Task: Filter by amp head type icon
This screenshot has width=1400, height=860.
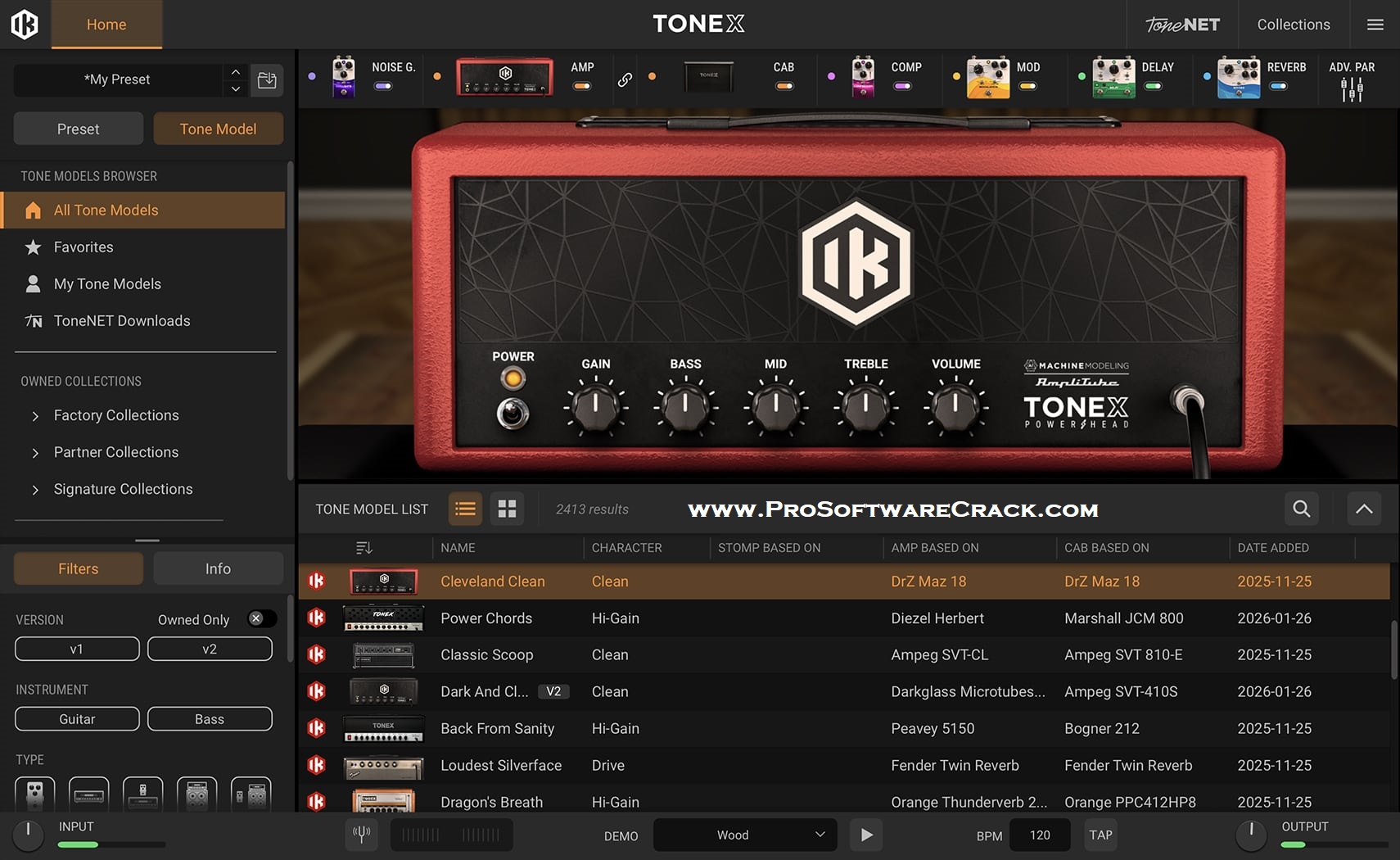Action: click(89, 794)
